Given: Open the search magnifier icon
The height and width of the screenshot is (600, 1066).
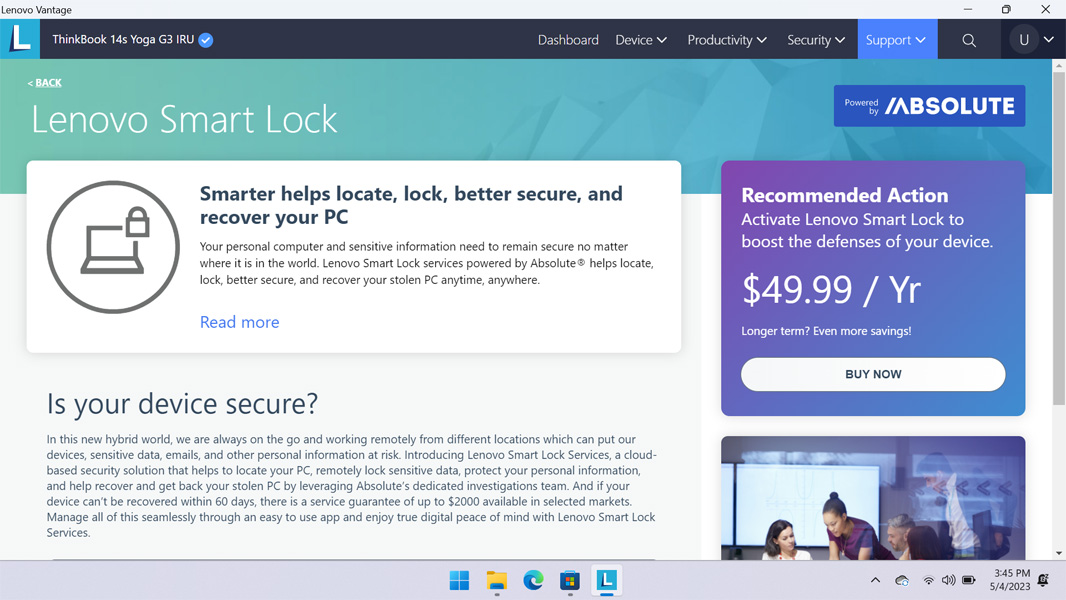Looking at the screenshot, I should (x=969, y=40).
